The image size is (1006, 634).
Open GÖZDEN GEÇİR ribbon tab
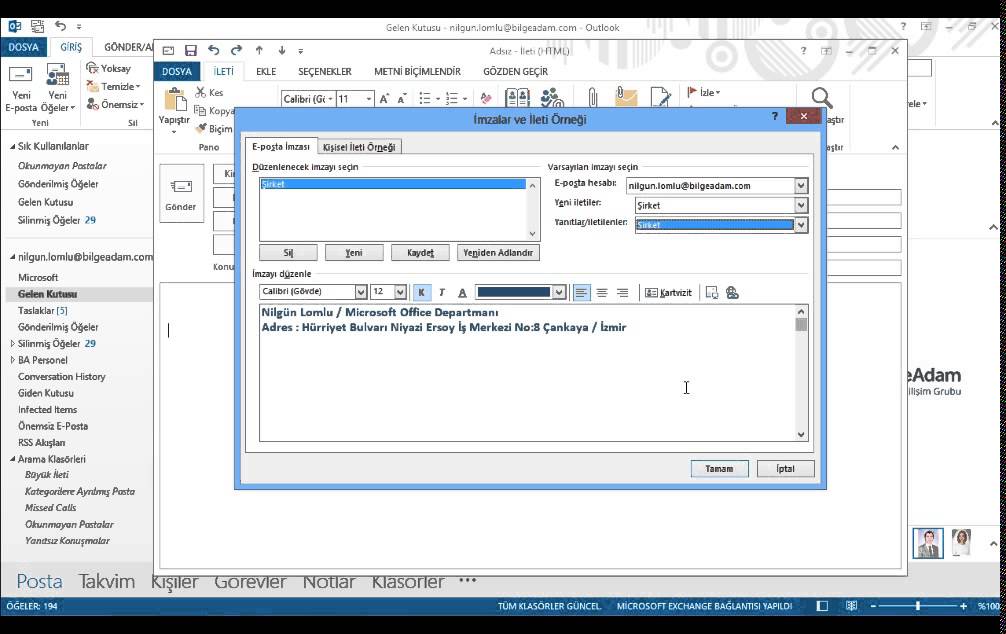click(515, 71)
